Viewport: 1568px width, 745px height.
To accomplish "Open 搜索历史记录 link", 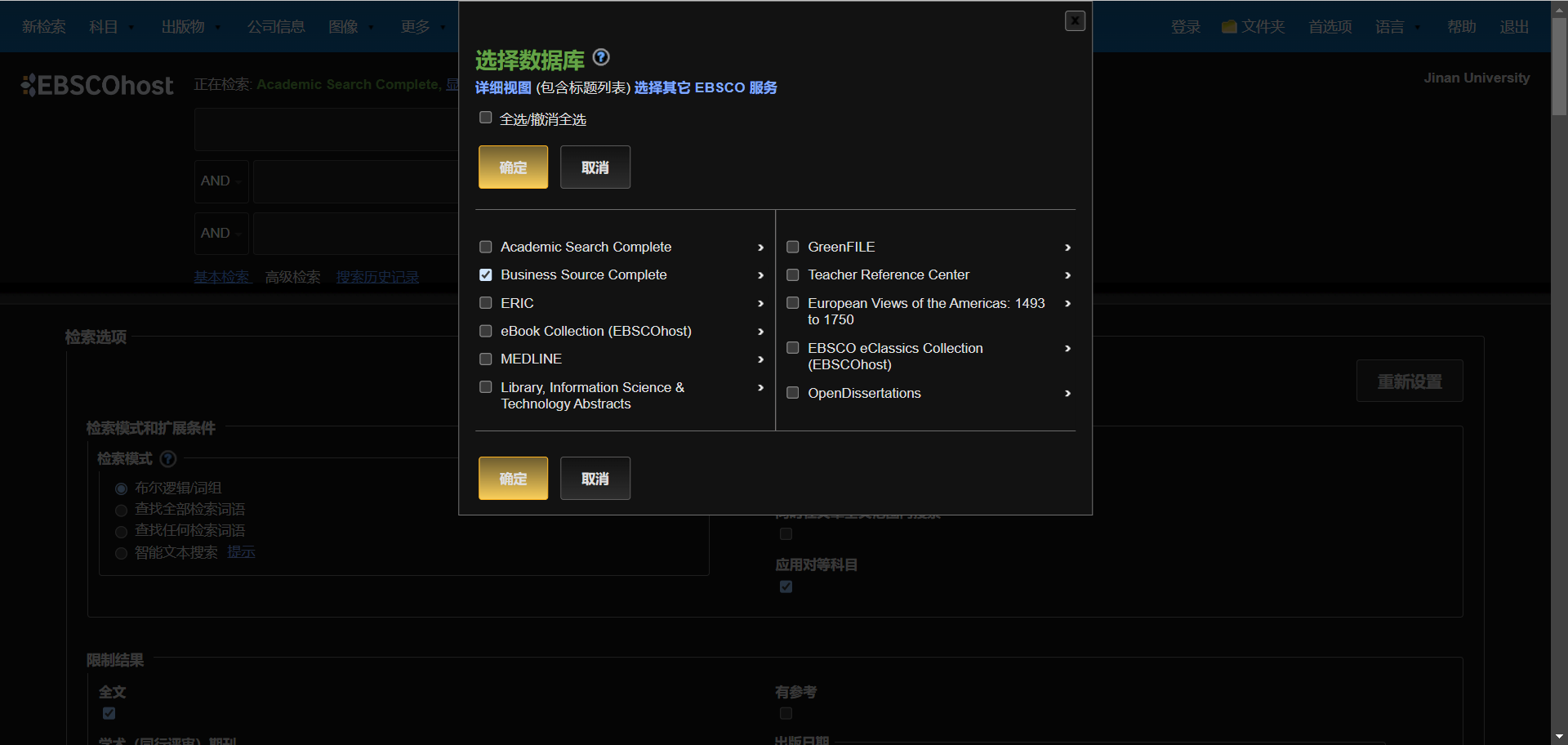I will (377, 277).
